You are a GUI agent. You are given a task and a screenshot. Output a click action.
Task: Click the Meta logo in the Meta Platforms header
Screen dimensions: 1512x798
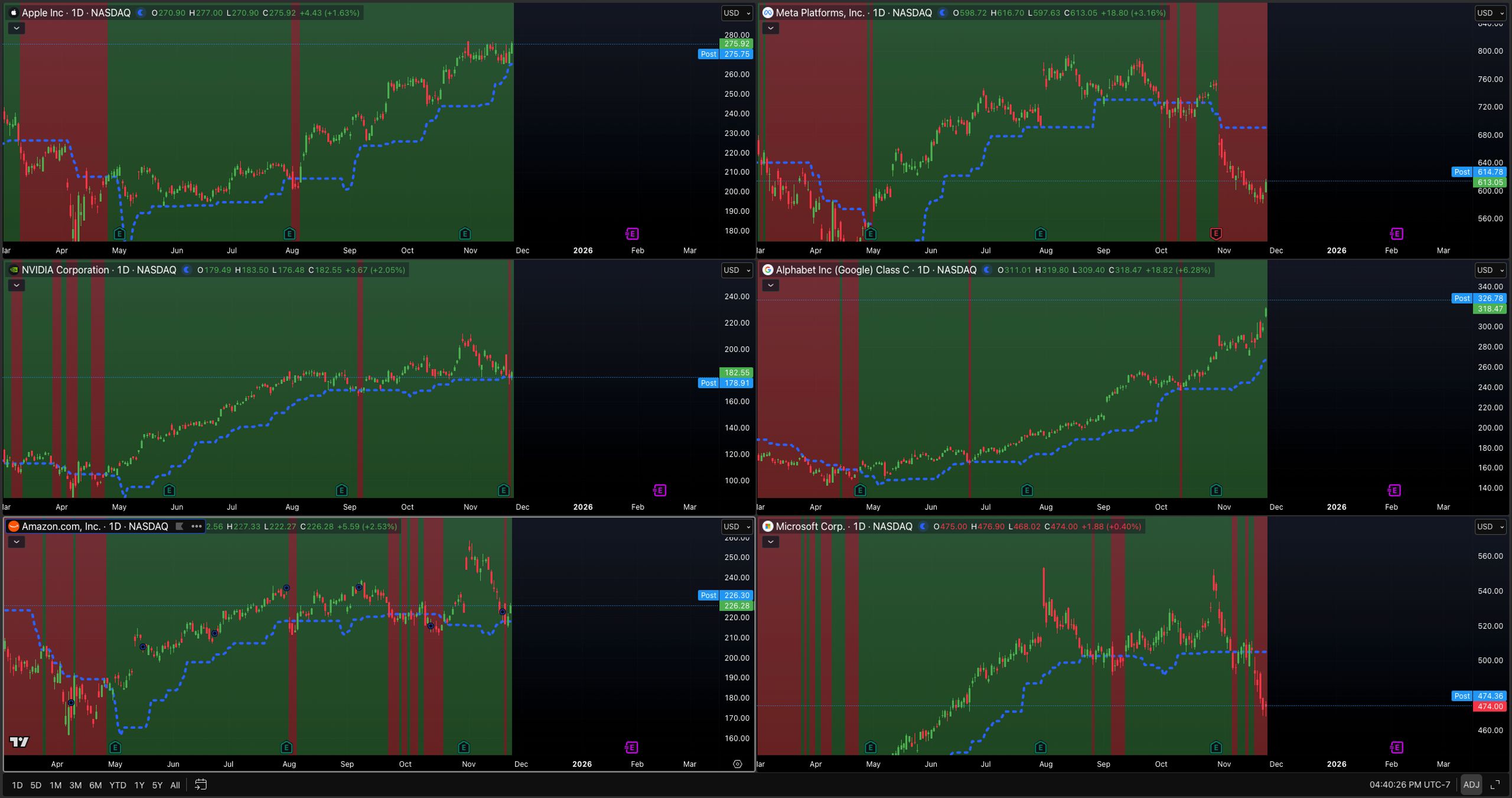click(768, 12)
